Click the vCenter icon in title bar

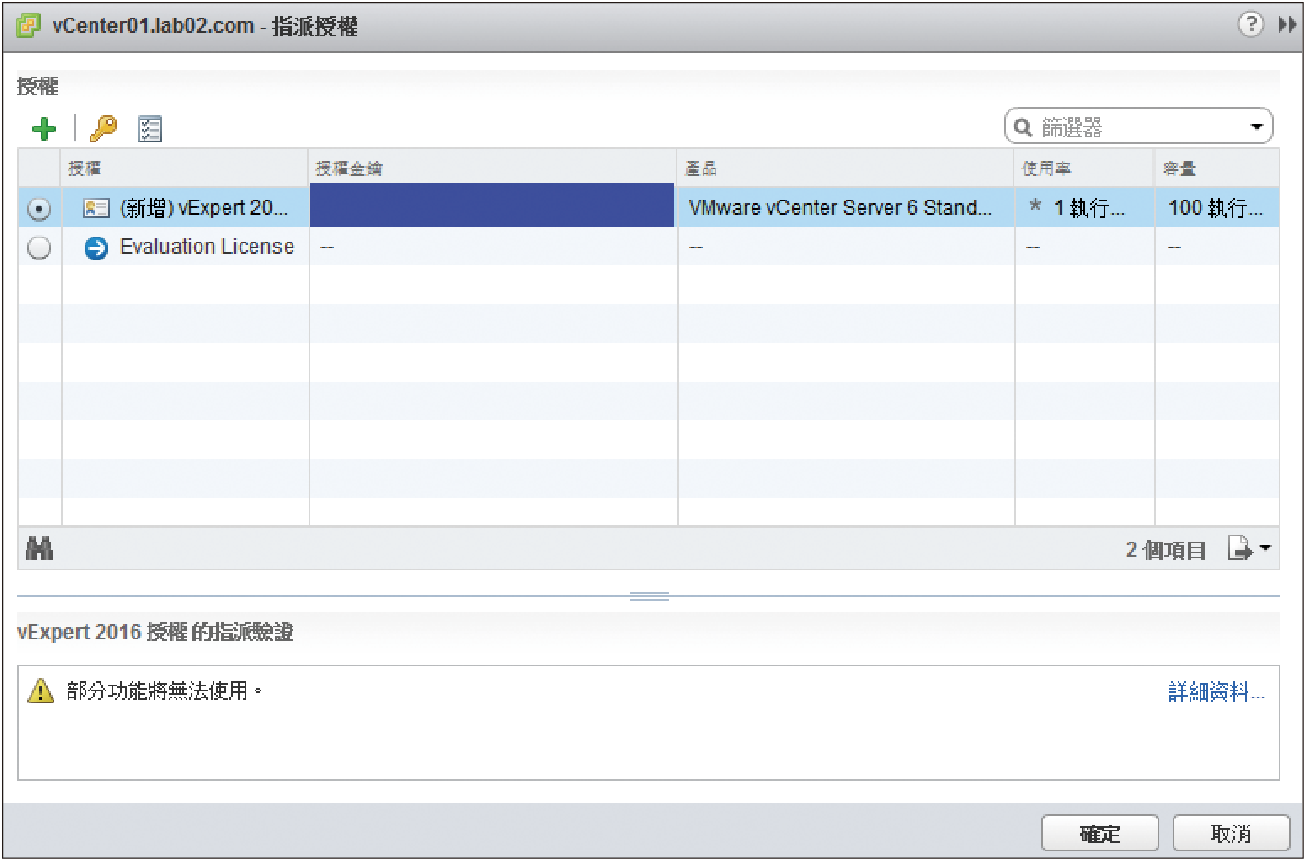click(29, 26)
